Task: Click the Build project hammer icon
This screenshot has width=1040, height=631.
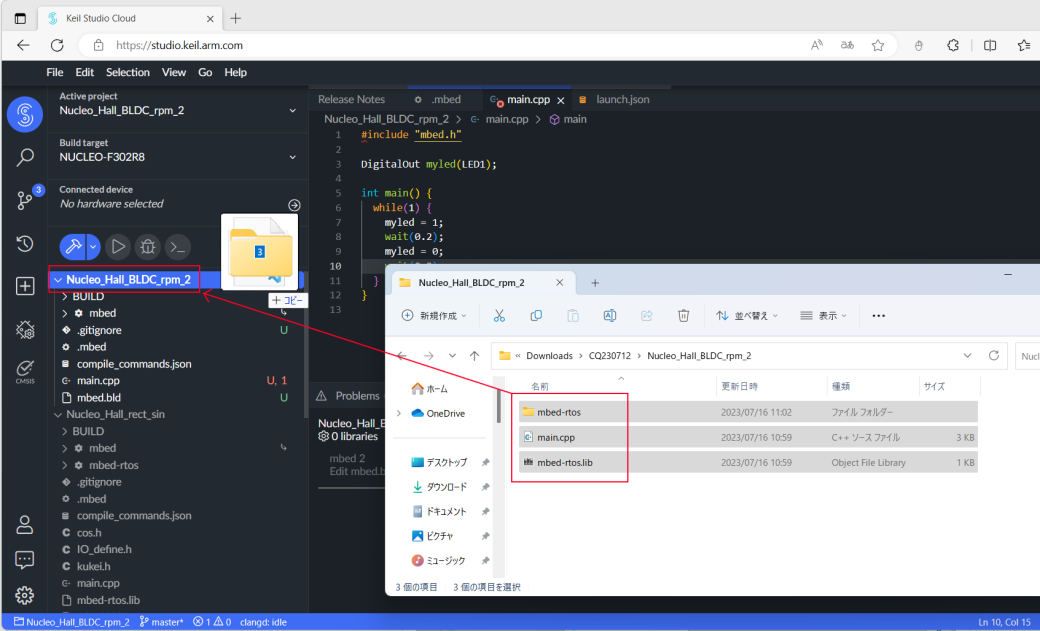Action: click(71, 247)
